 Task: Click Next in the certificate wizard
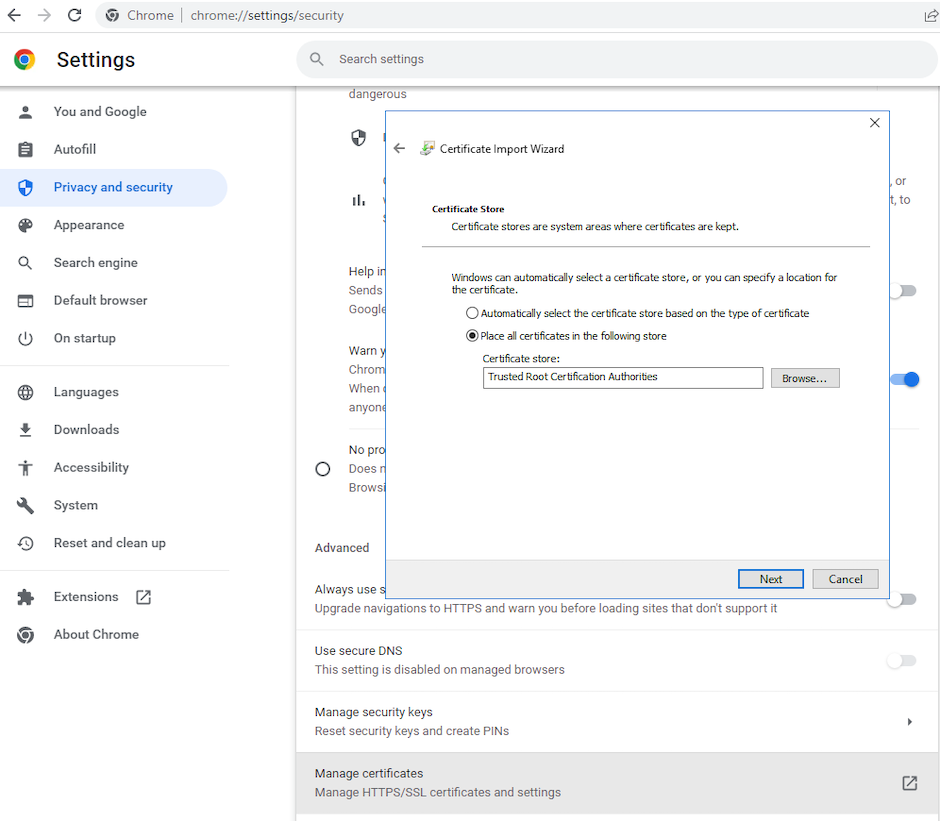click(770, 579)
